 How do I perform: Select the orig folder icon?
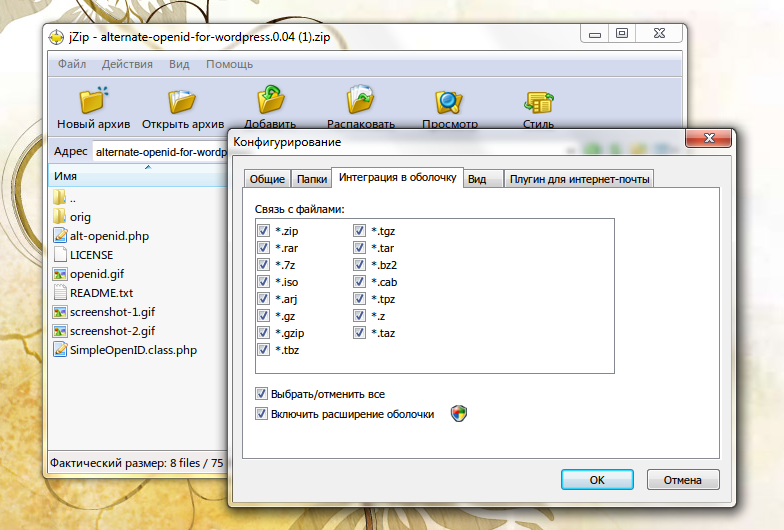[x=60, y=216]
